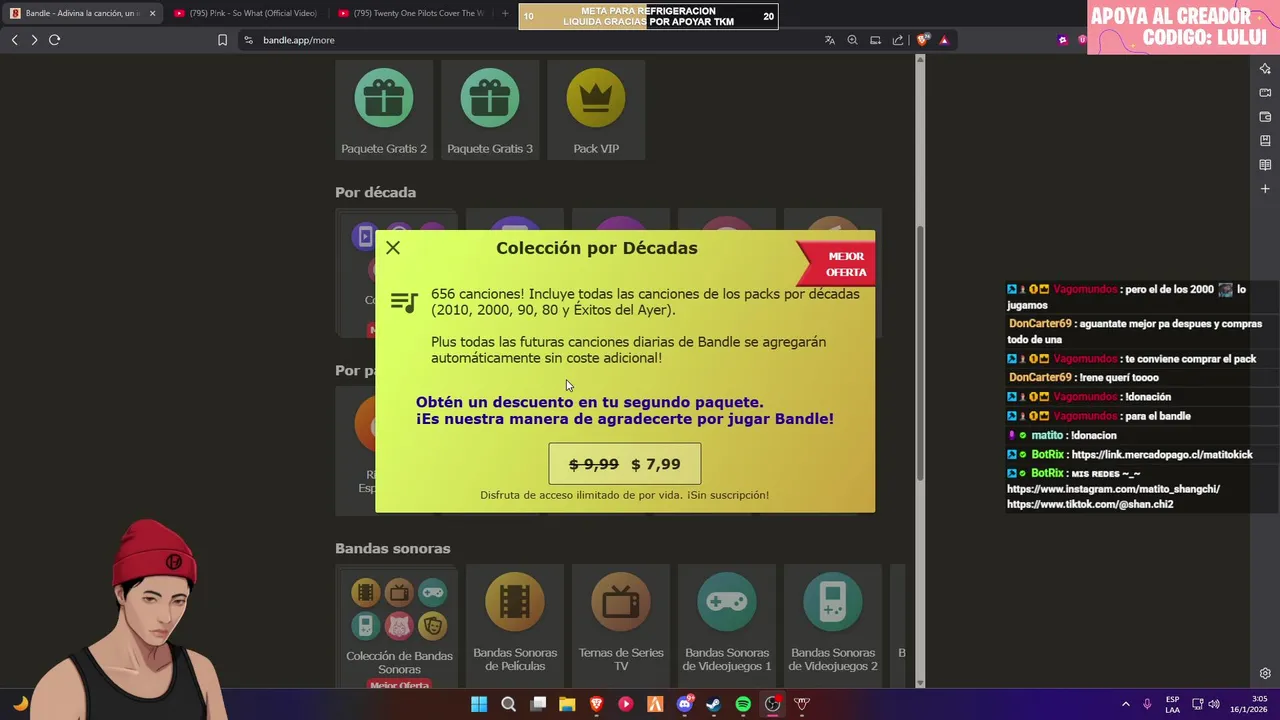
Task: Click the red play-button app taskbar icon
Action: 626,704
